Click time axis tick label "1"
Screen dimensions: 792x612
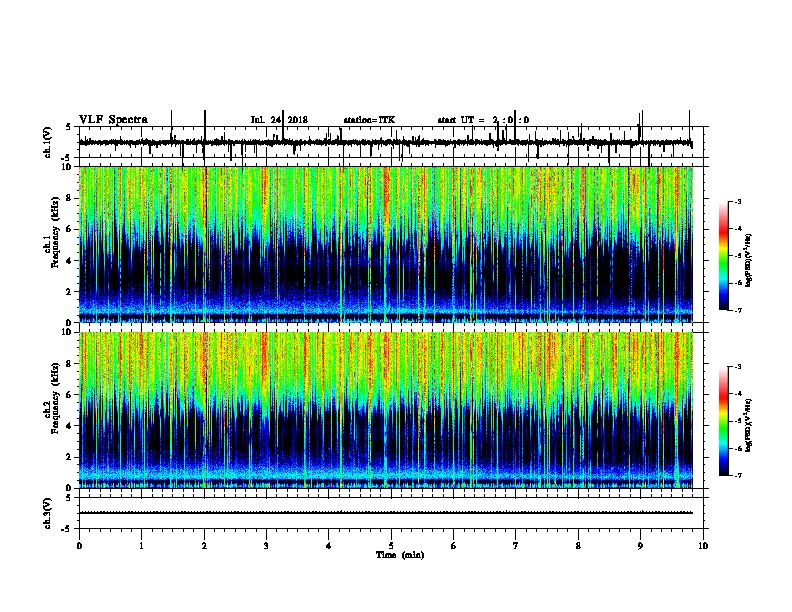click(x=141, y=546)
